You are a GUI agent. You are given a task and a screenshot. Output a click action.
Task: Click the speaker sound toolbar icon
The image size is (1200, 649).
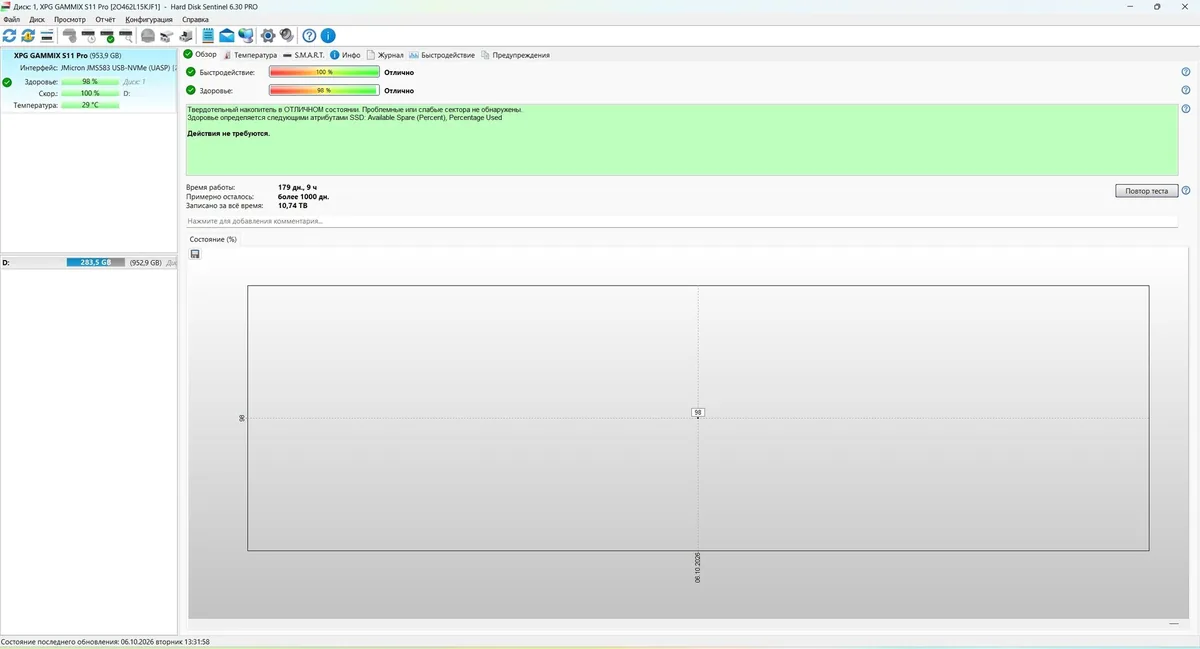tap(286, 36)
